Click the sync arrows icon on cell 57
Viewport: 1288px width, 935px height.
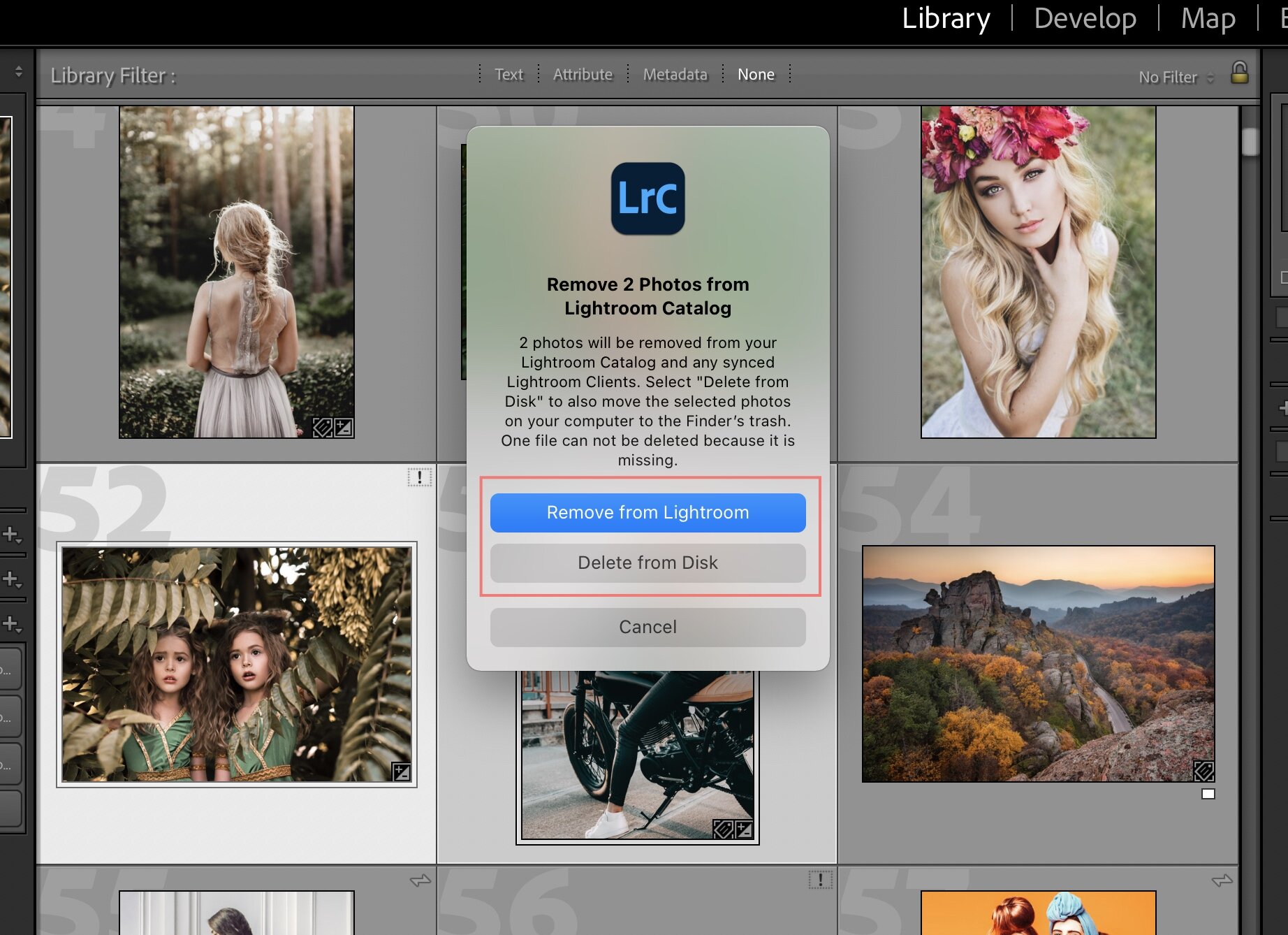1222,880
